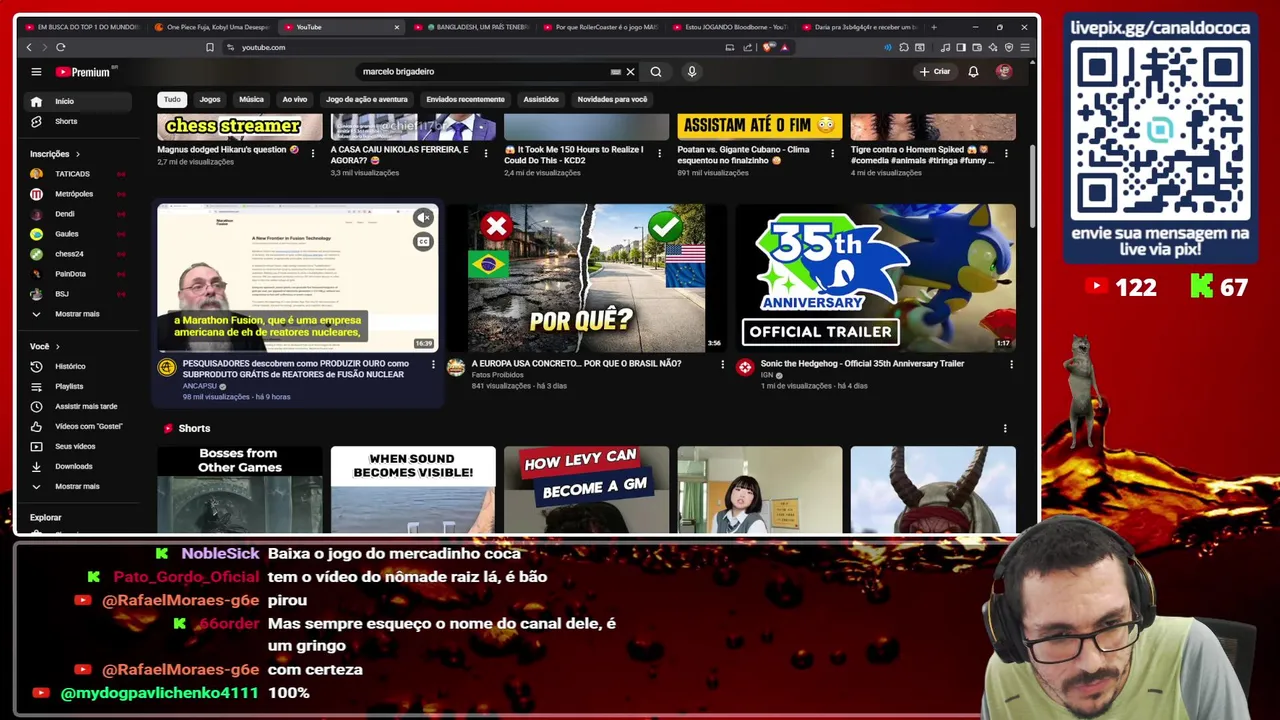Screen dimensions: 1280x720
Task: Click the Criar button
Action: [x=935, y=72]
